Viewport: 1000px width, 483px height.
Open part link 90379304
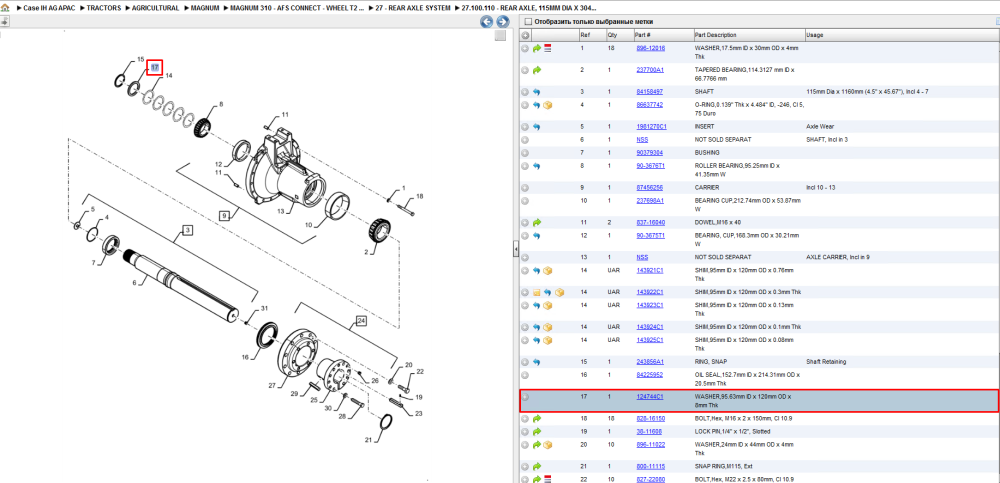point(649,153)
